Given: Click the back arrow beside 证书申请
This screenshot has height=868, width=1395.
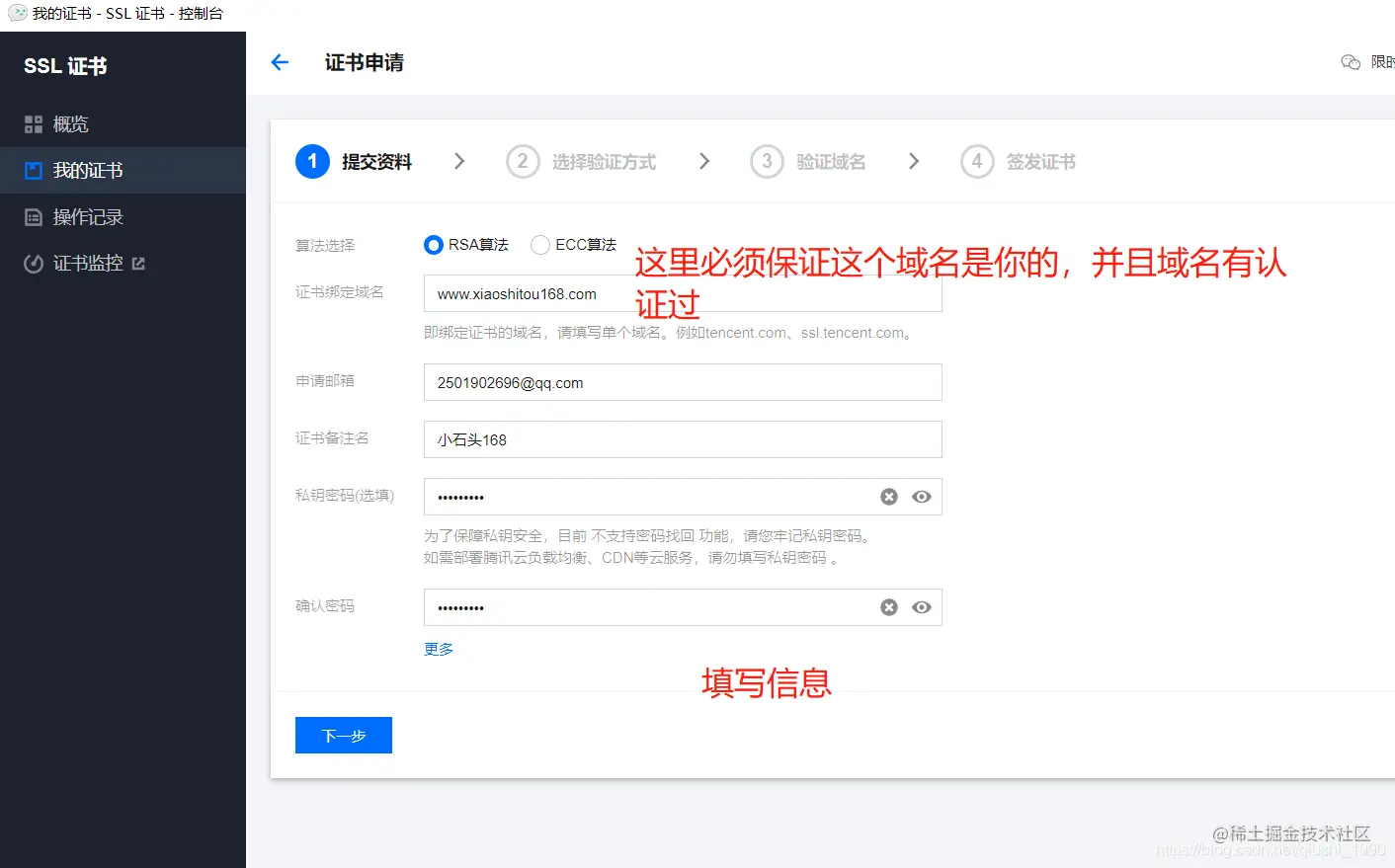Looking at the screenshot, I should (x=280, y=62).
